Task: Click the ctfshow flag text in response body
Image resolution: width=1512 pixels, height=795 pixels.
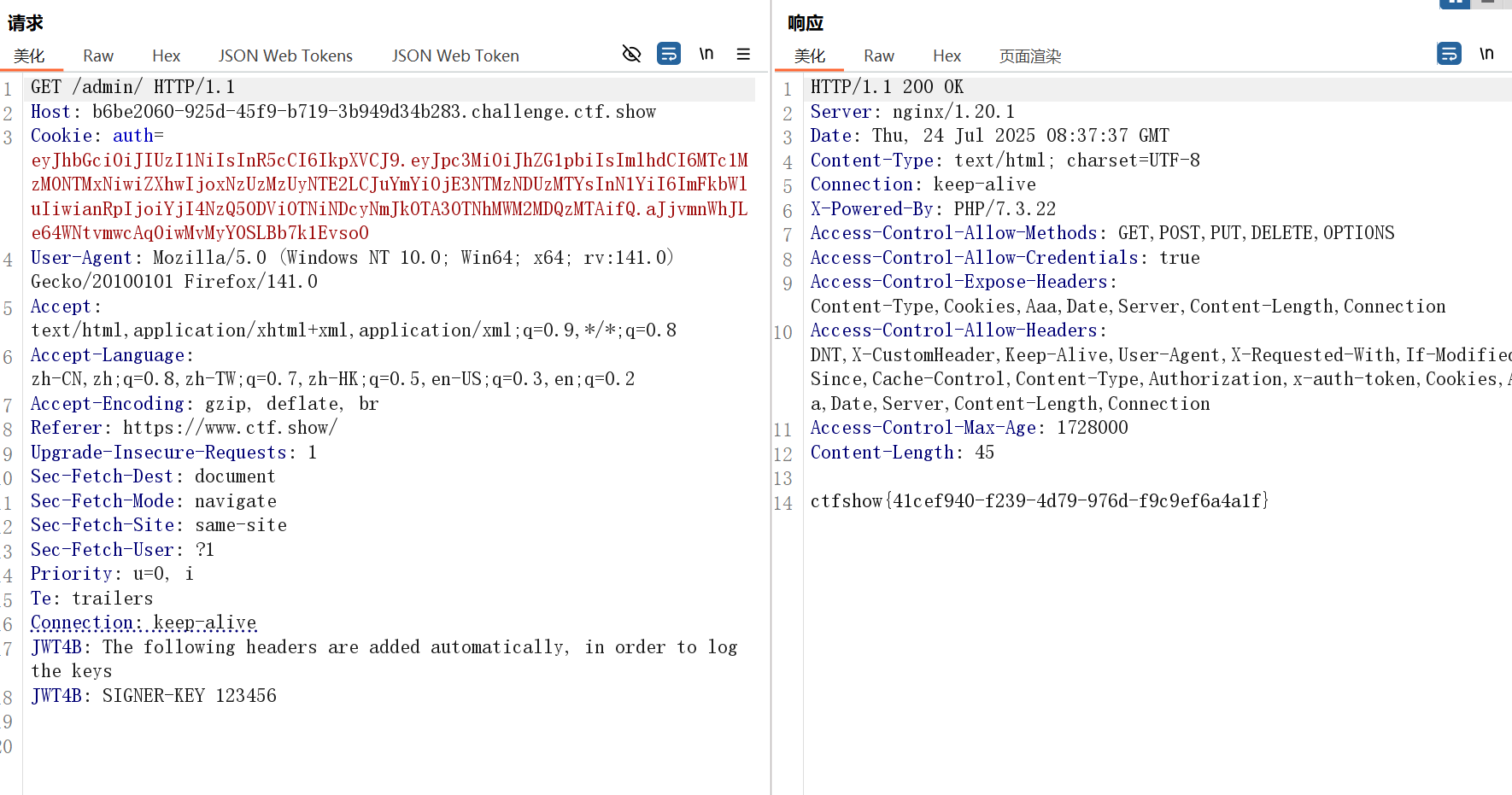Action: click(1040, 501)
